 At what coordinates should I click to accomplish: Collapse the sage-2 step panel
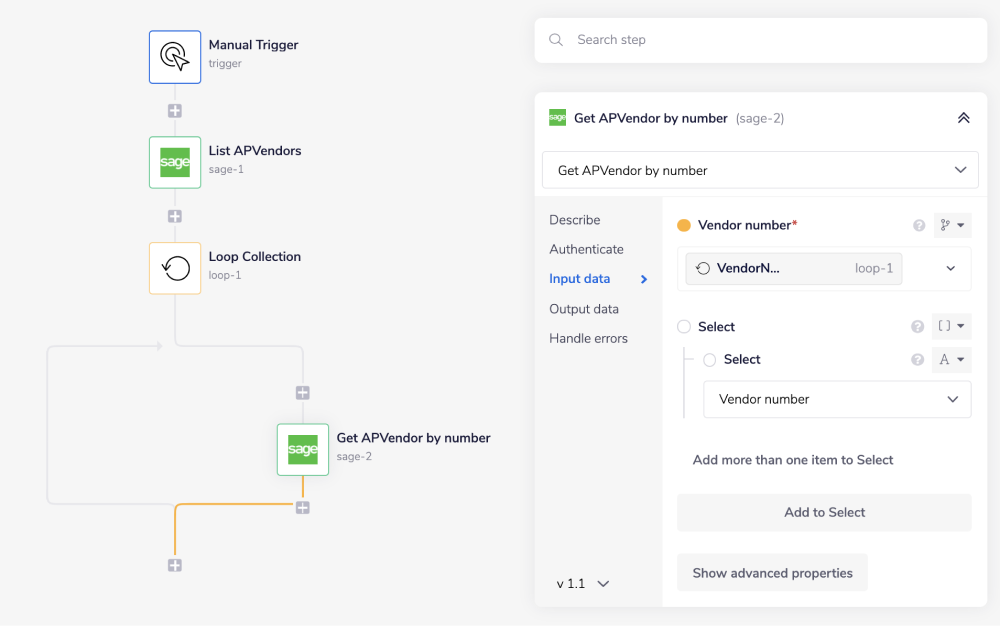(x=963, y=118)
